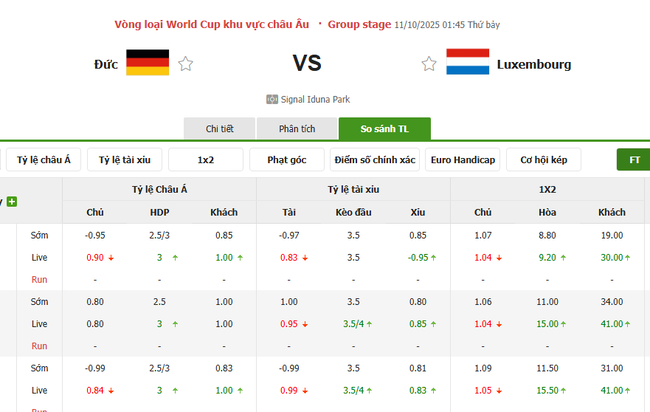Switch to the Phân tích tab

coord(296,129)
